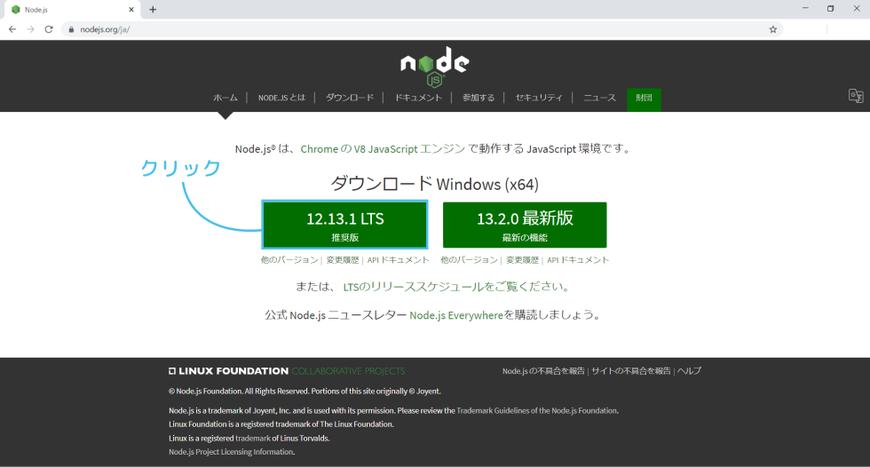The image size is (870, 467).
Task: Click the Node.js logo in the header
Action: (x=434, y=67)
